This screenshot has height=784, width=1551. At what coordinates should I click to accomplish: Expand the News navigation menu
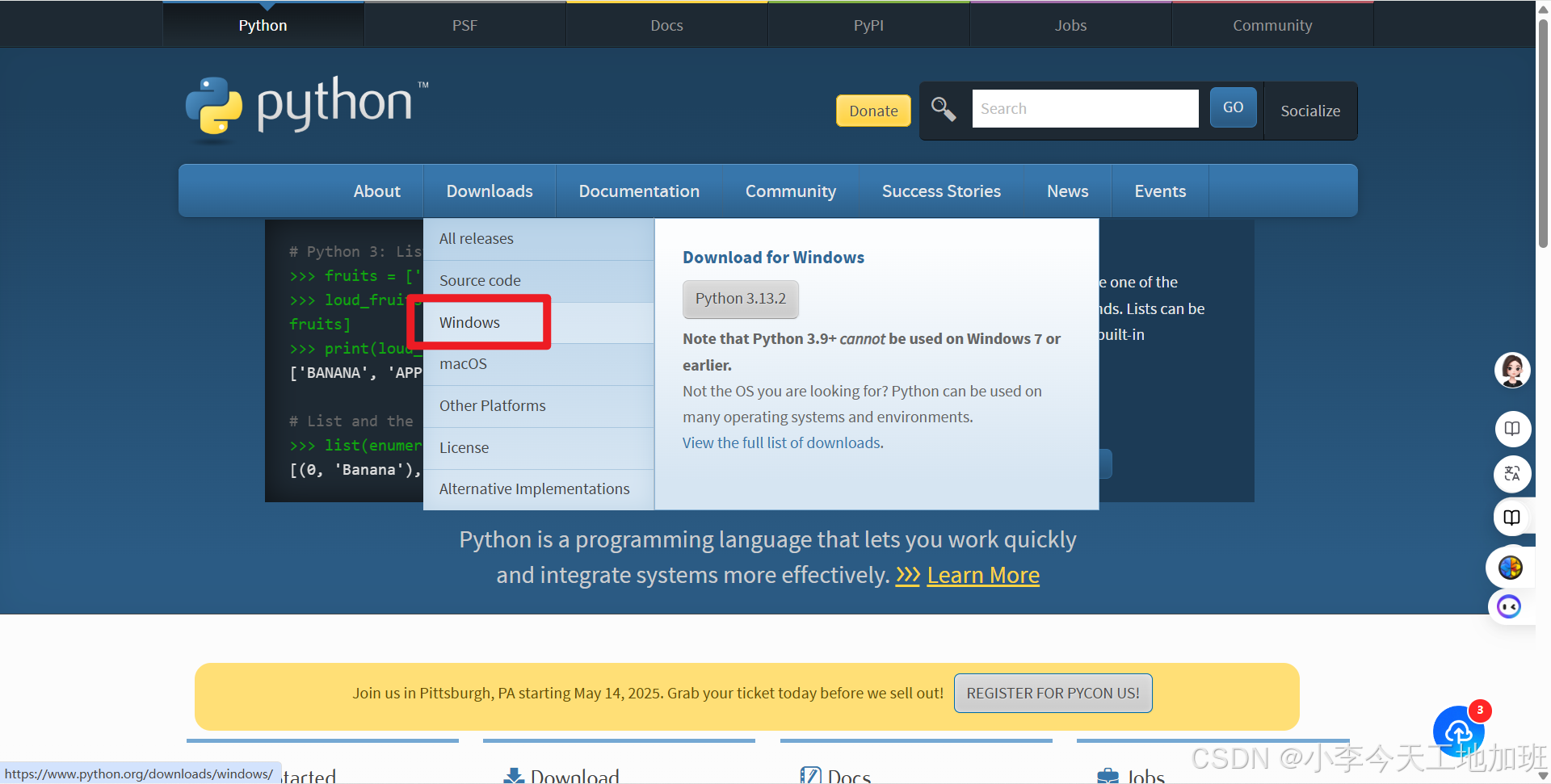point(1068,191)
